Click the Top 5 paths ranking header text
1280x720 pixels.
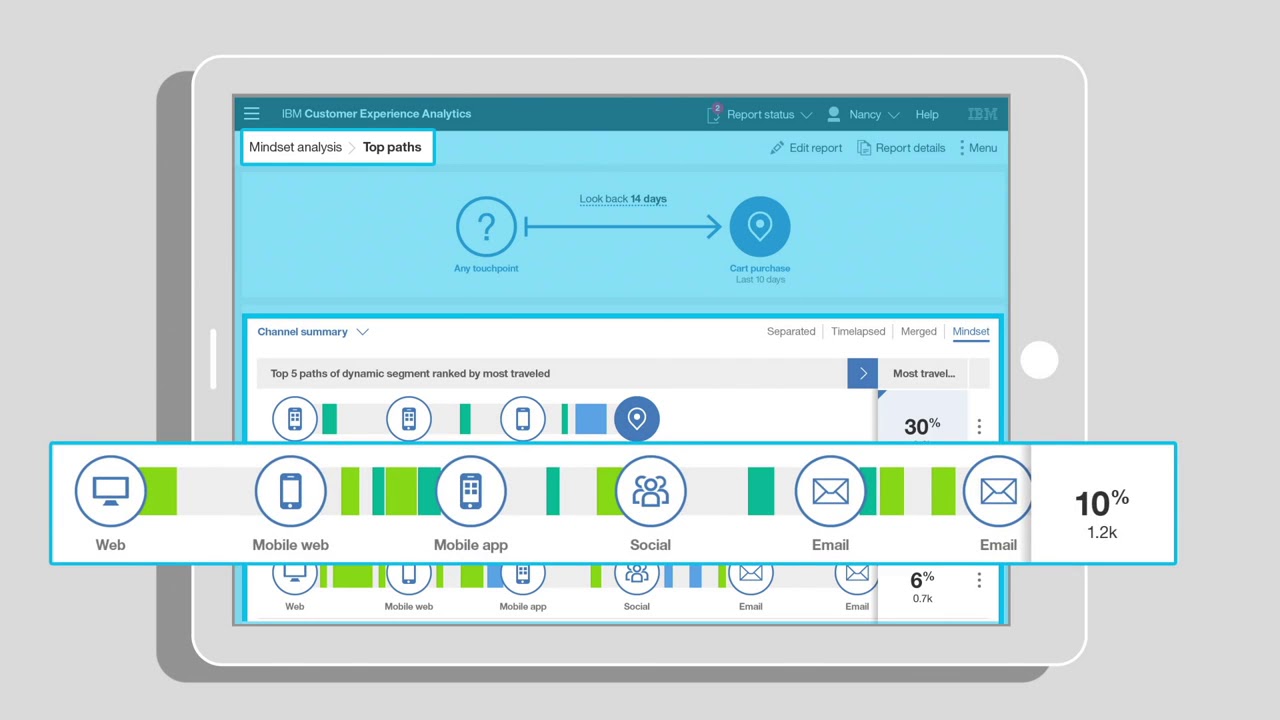410,374
